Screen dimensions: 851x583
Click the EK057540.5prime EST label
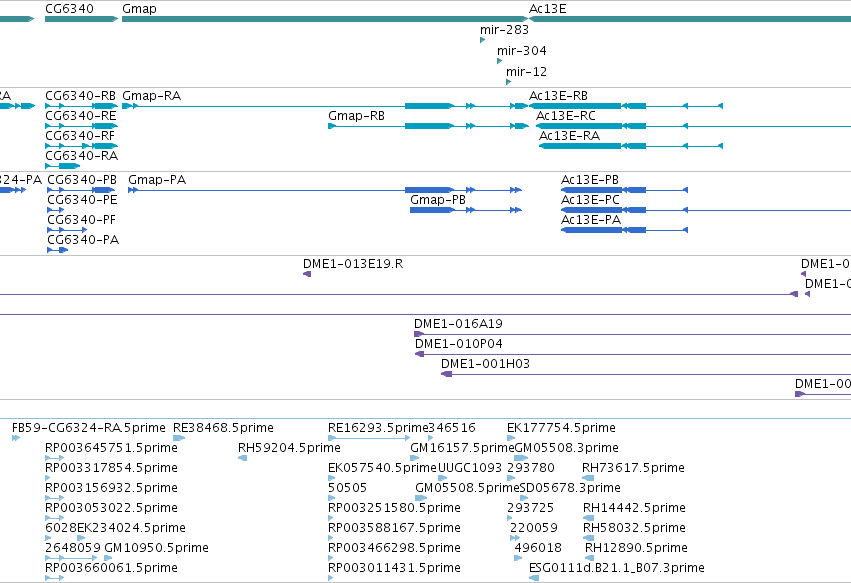click(382, 468)
